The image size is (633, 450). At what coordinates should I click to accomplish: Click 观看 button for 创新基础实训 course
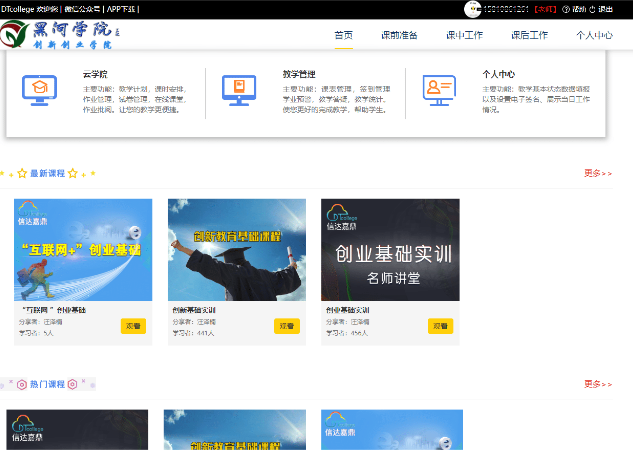pos(286,326)
